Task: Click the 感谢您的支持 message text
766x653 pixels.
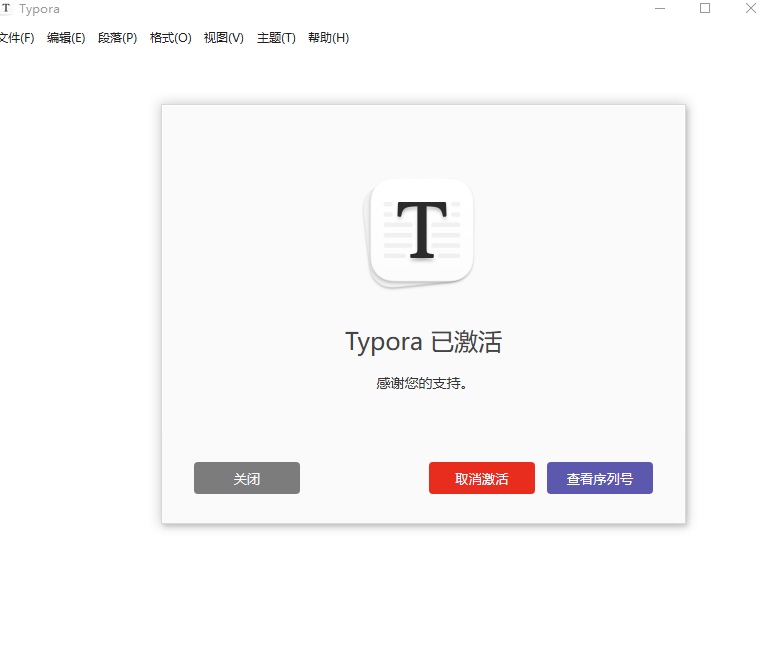Action: pyautogui.click(x=422, y=383)
